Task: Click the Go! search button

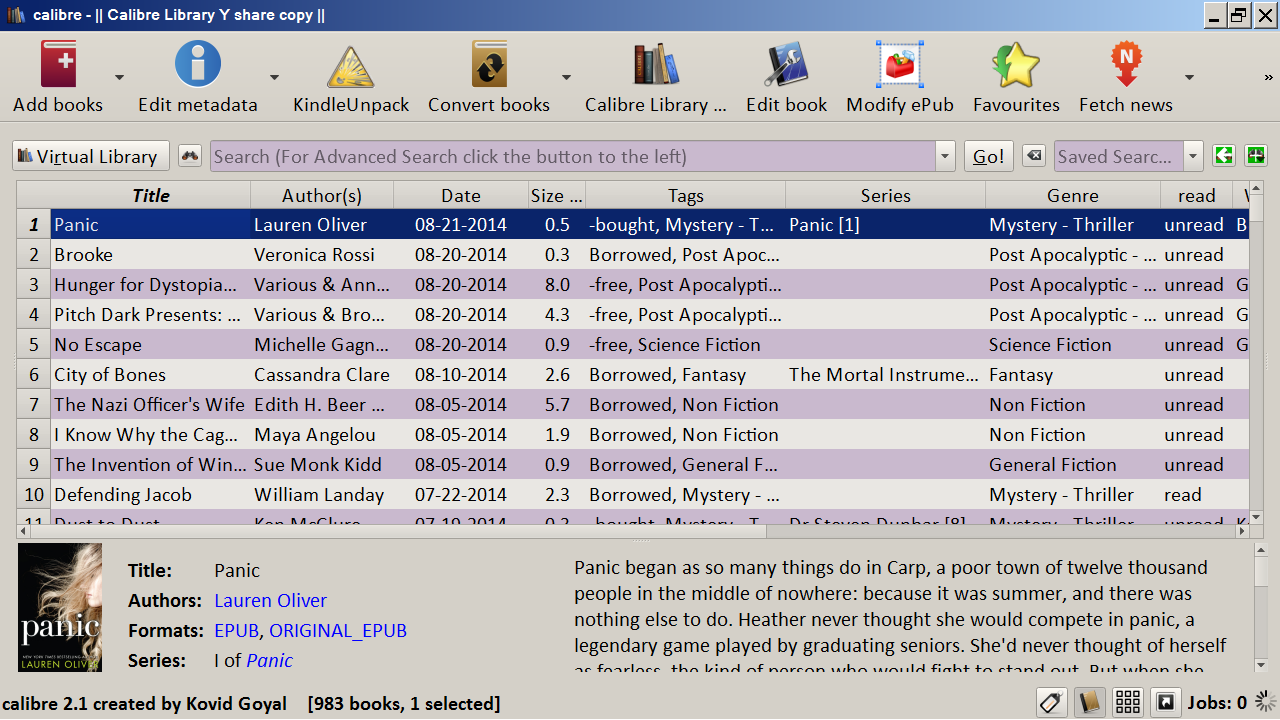Action: 989,156
